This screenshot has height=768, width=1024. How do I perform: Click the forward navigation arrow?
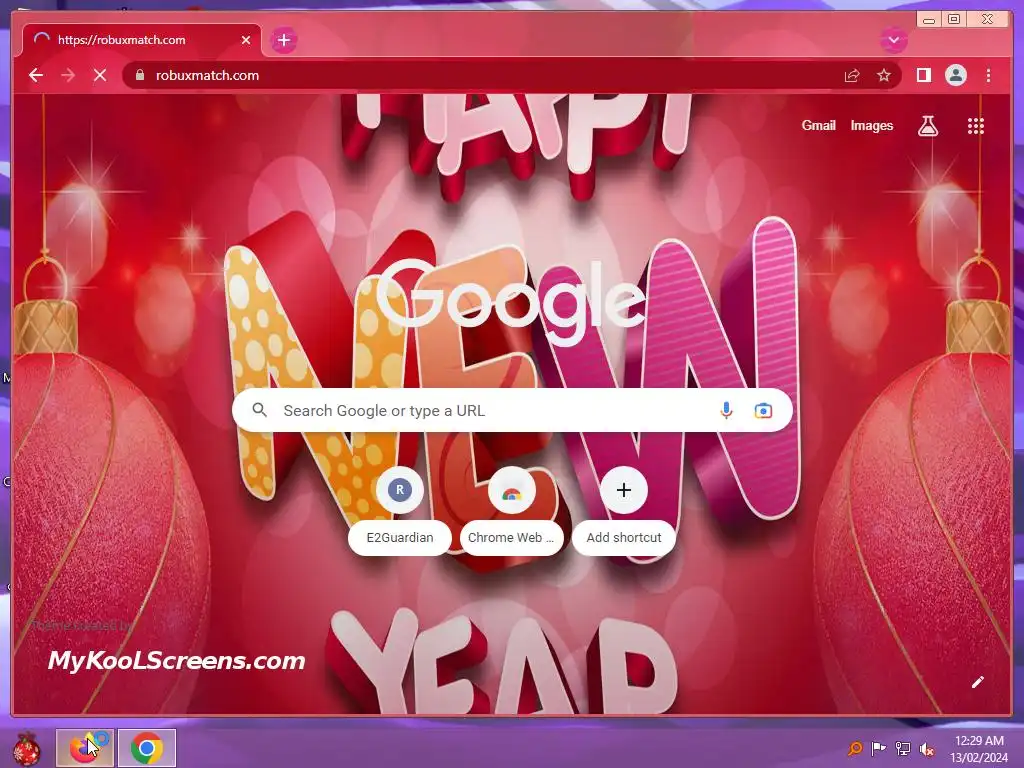pos(68,75)
